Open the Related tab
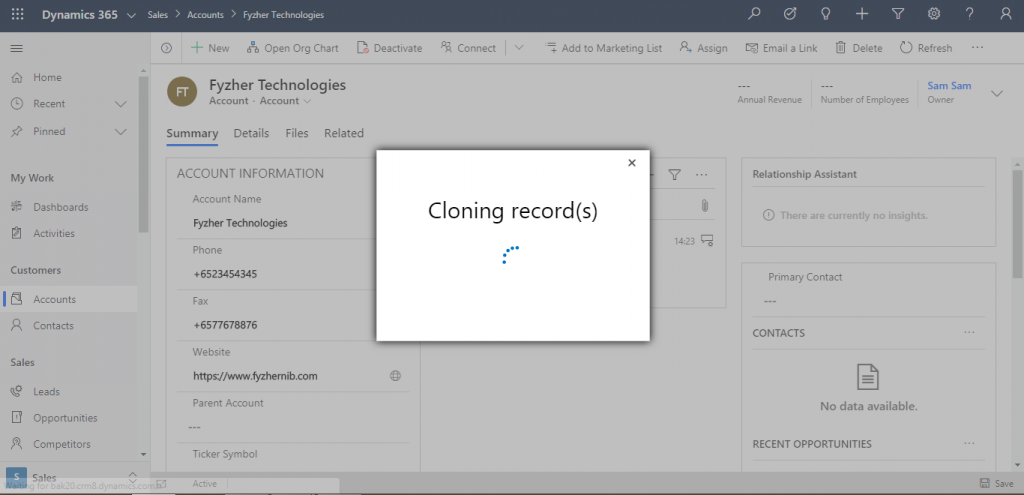This screenshot has width=1024, height=495. coord(343,133)
